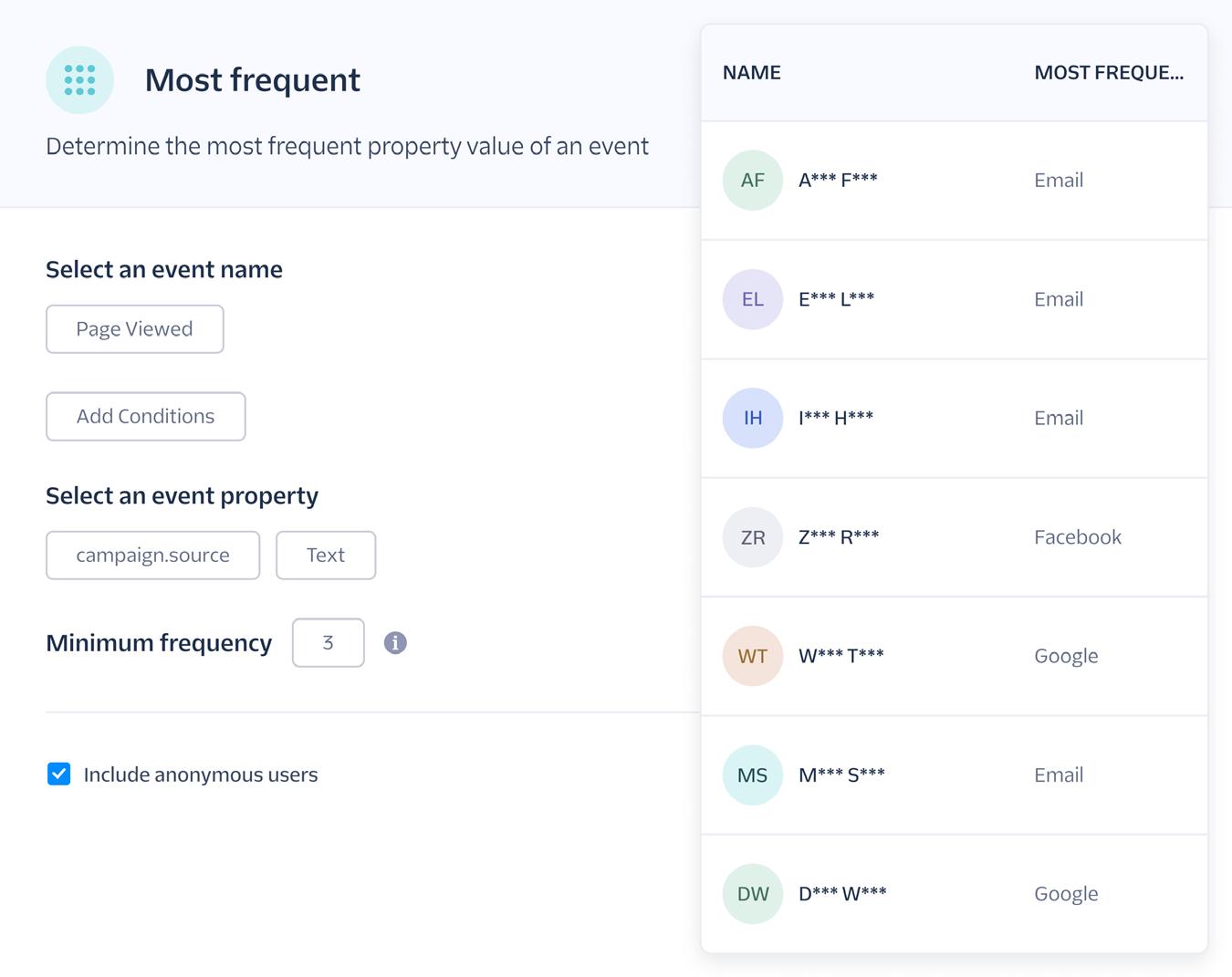Click the Email value for A*** F***

tap(1059, 180)
